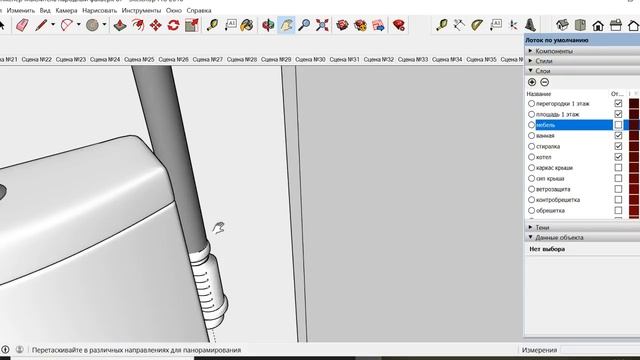Image resolution: width=640 pixels, height=360 pixels.
Task: Switch to 'Сцена №25' tab
Action: pos(139,59)
